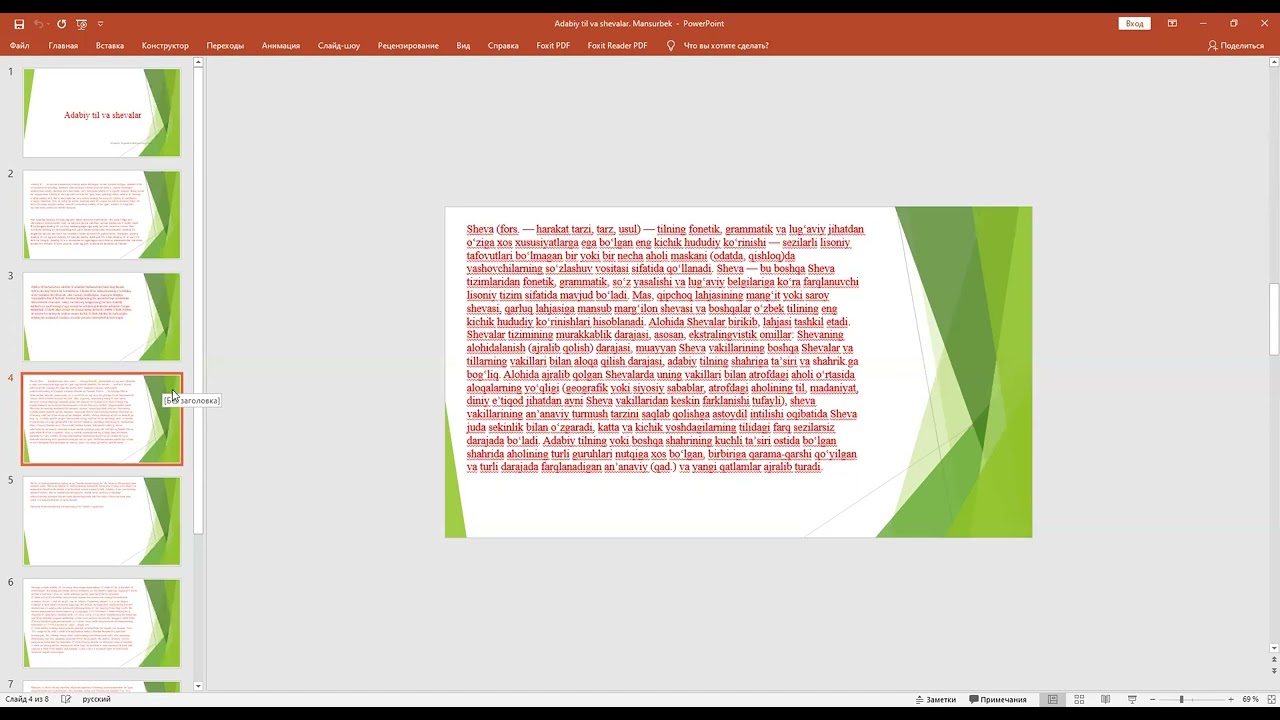Open the Переходы tab

tap(225, 45)
